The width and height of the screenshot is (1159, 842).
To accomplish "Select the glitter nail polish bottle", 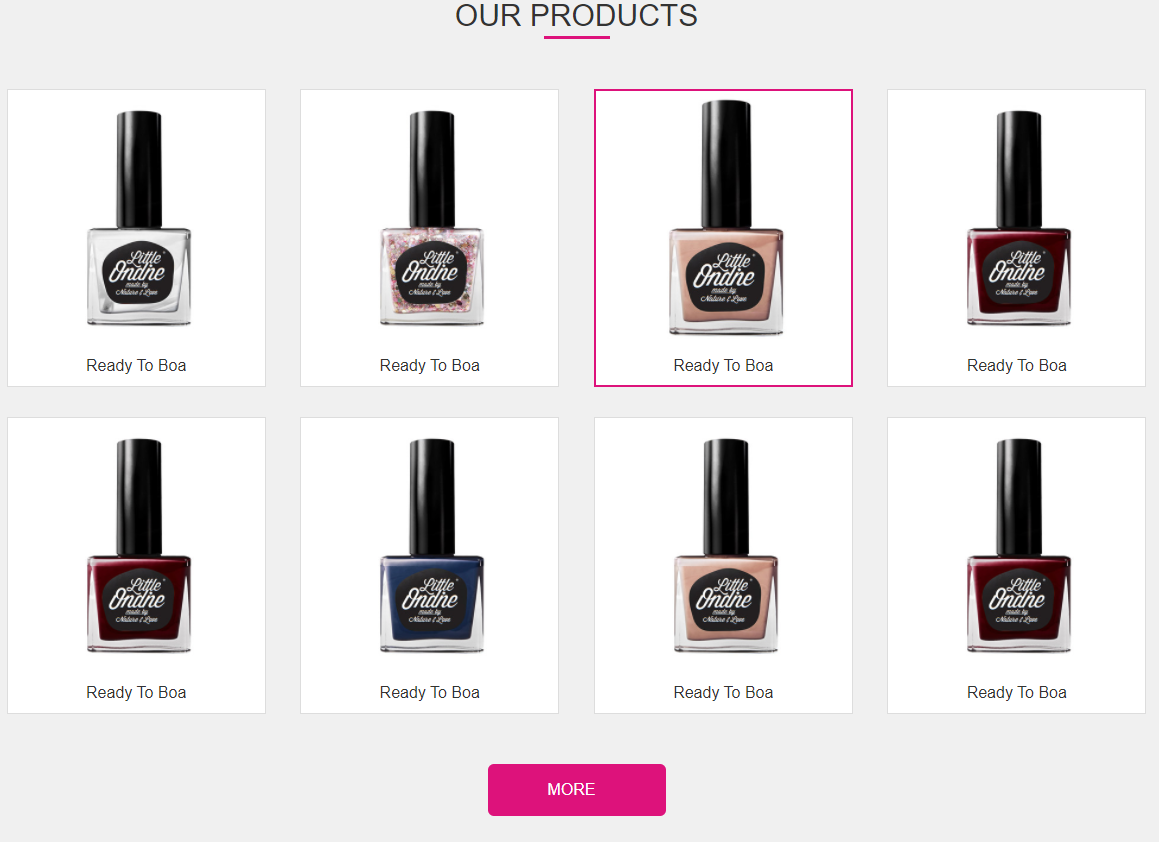I will 432,218.
